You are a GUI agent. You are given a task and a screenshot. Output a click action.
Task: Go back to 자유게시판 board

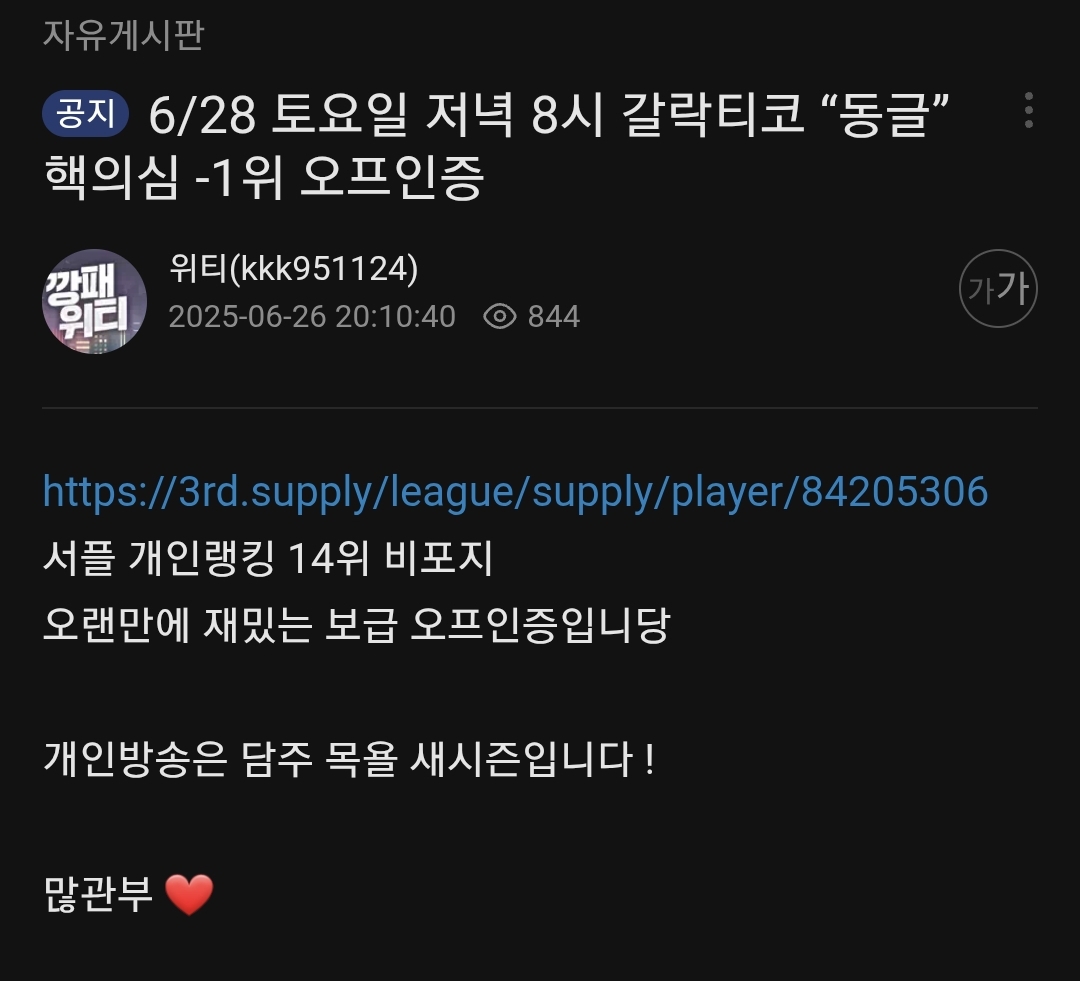point(123,34)
